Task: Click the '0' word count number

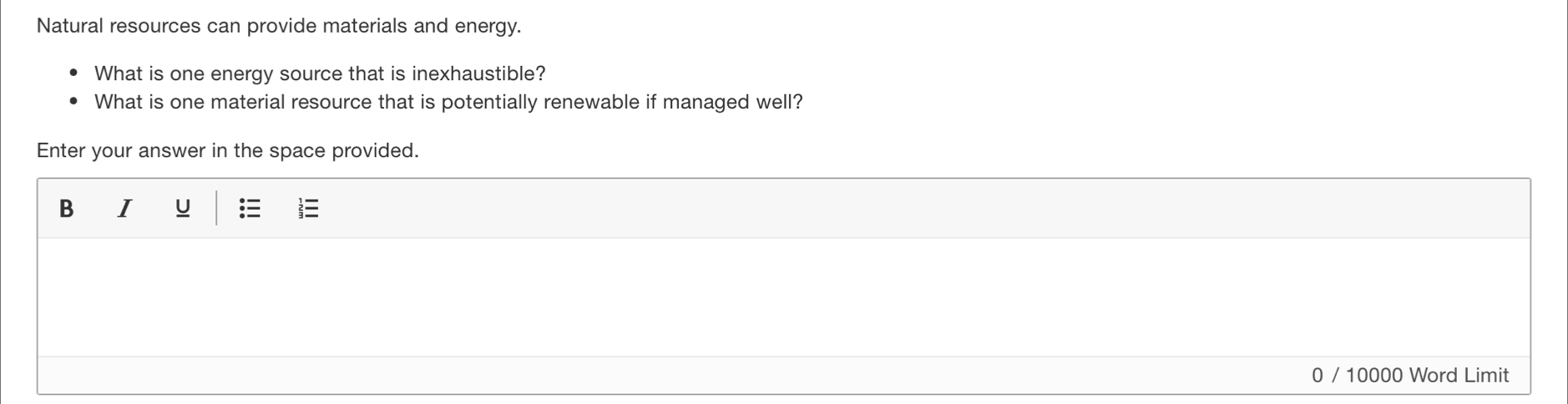Action: [1318, 376]
